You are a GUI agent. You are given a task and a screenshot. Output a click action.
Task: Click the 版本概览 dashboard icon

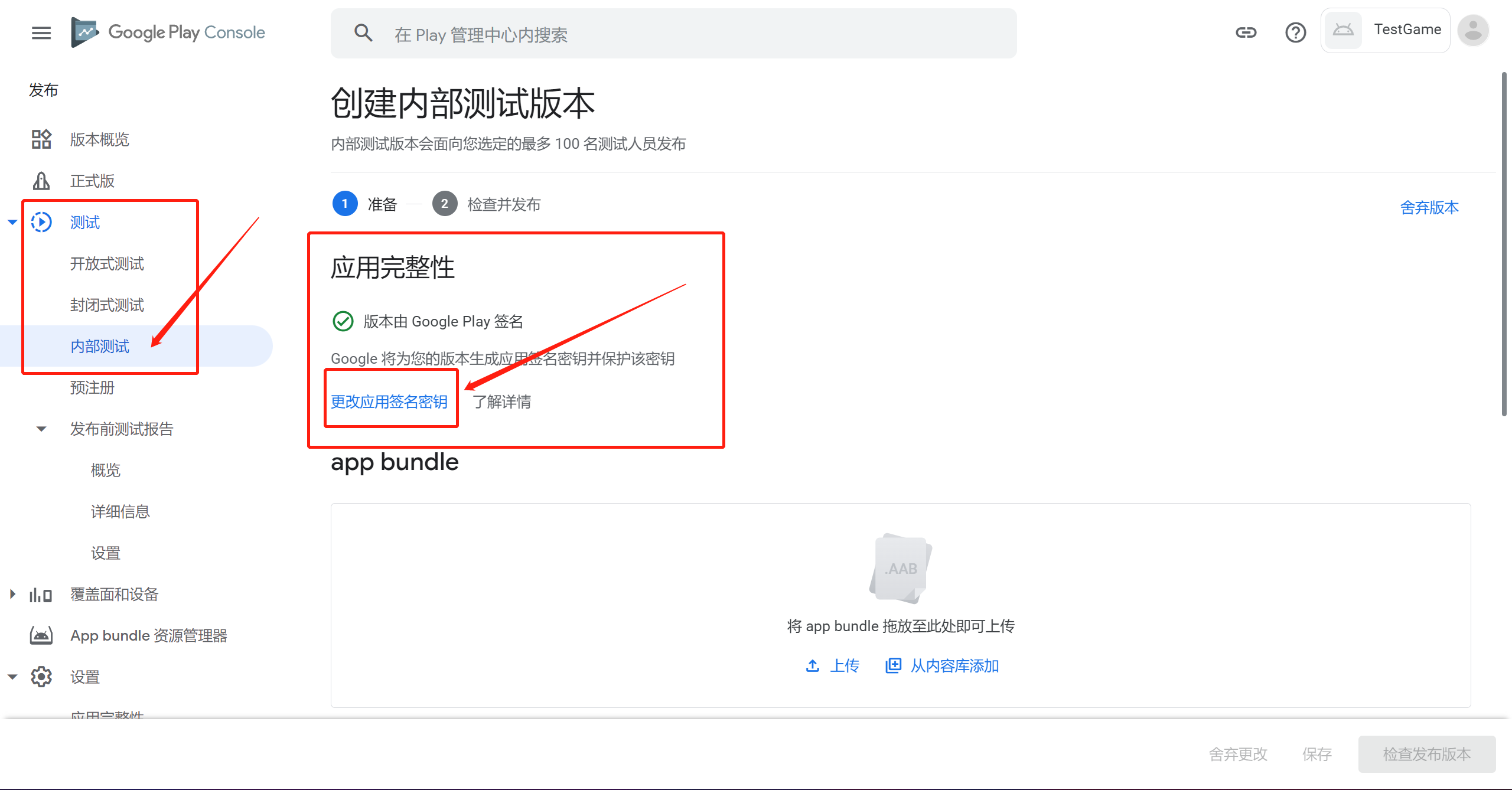41,139
